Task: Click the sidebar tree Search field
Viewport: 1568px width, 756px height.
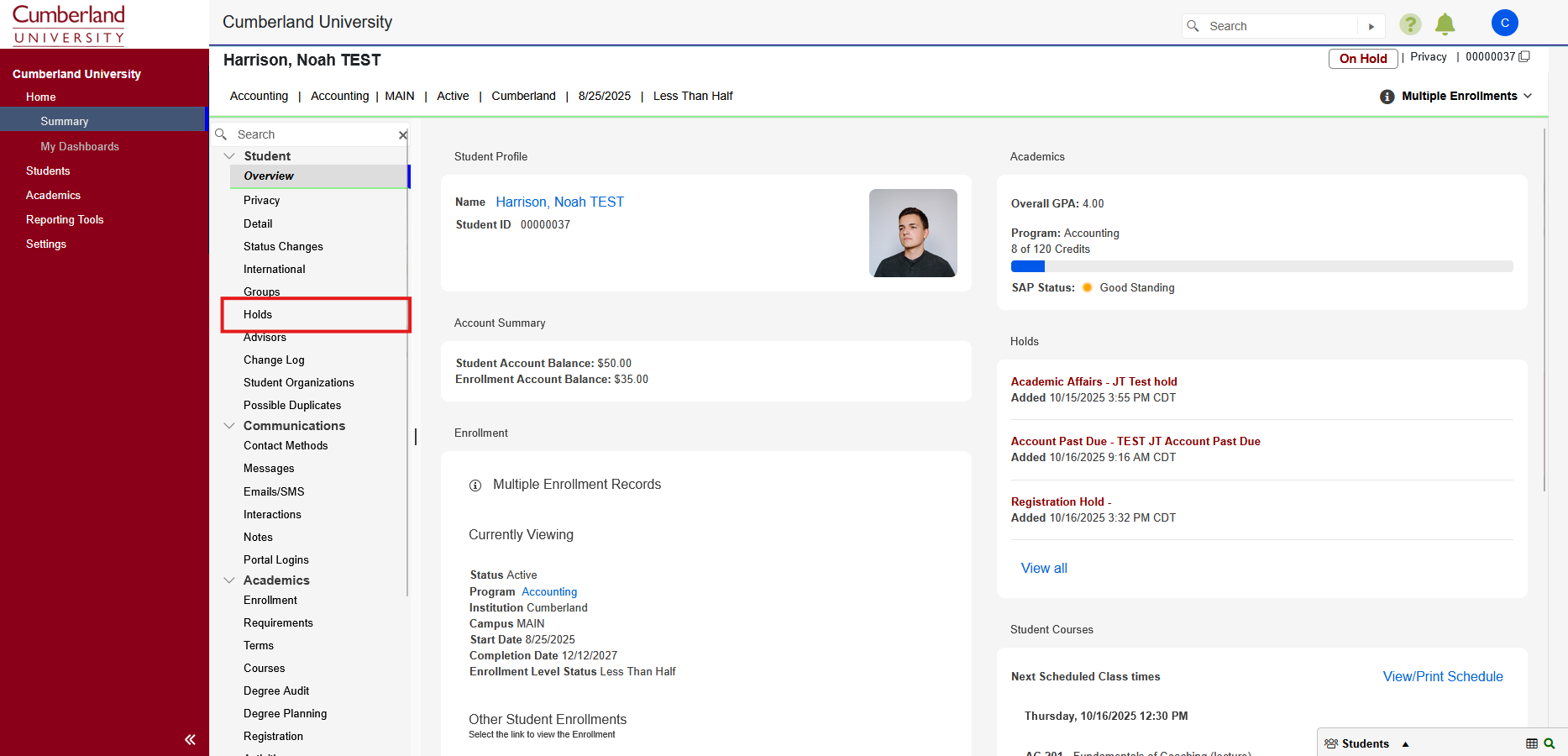Action: [x=315, y=134]
